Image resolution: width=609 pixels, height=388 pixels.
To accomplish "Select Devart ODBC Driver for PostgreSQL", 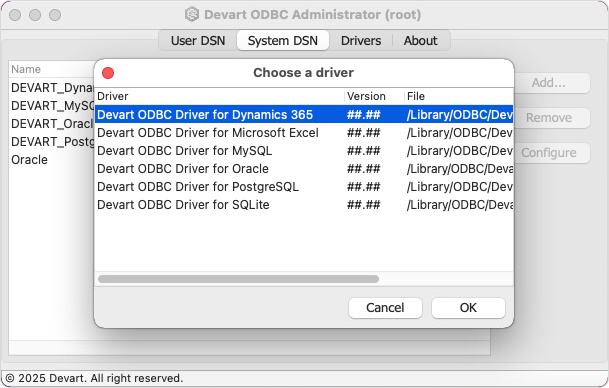I will point(304,187).
